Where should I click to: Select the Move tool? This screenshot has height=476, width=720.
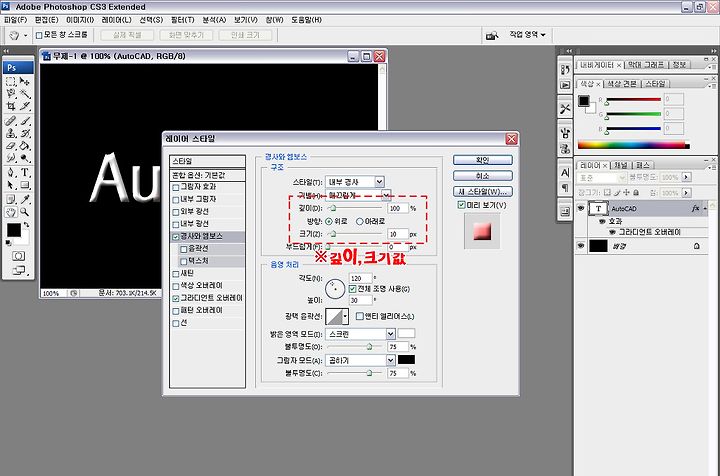pos(25,81)
